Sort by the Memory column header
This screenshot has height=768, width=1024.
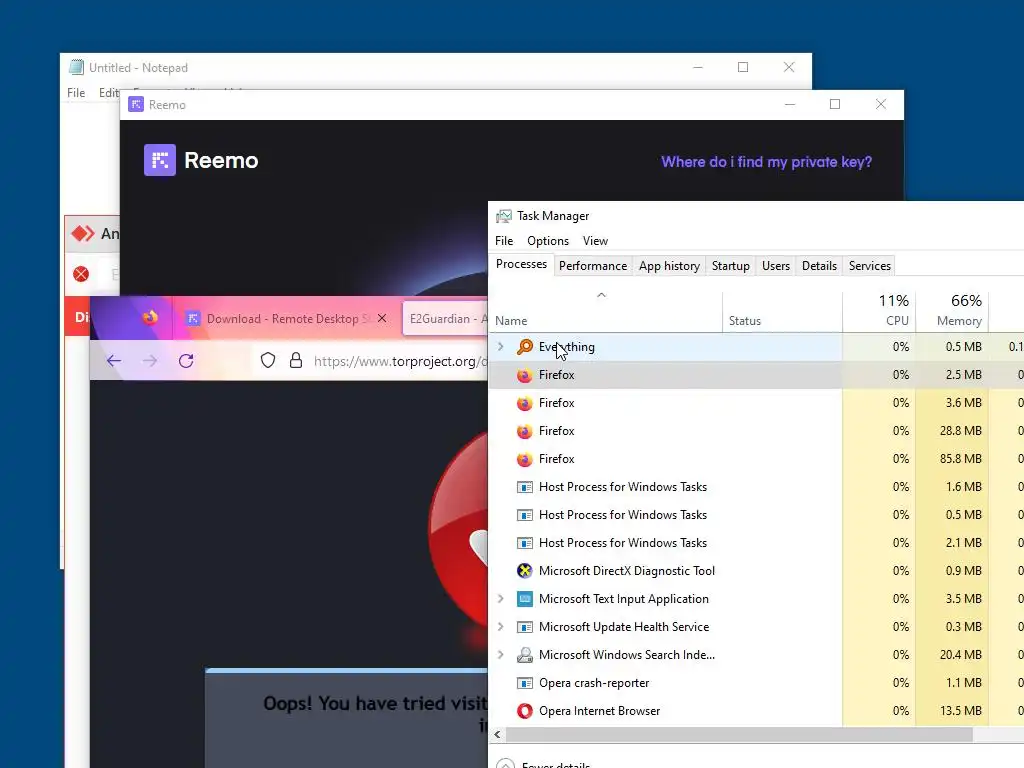(952, 311)
